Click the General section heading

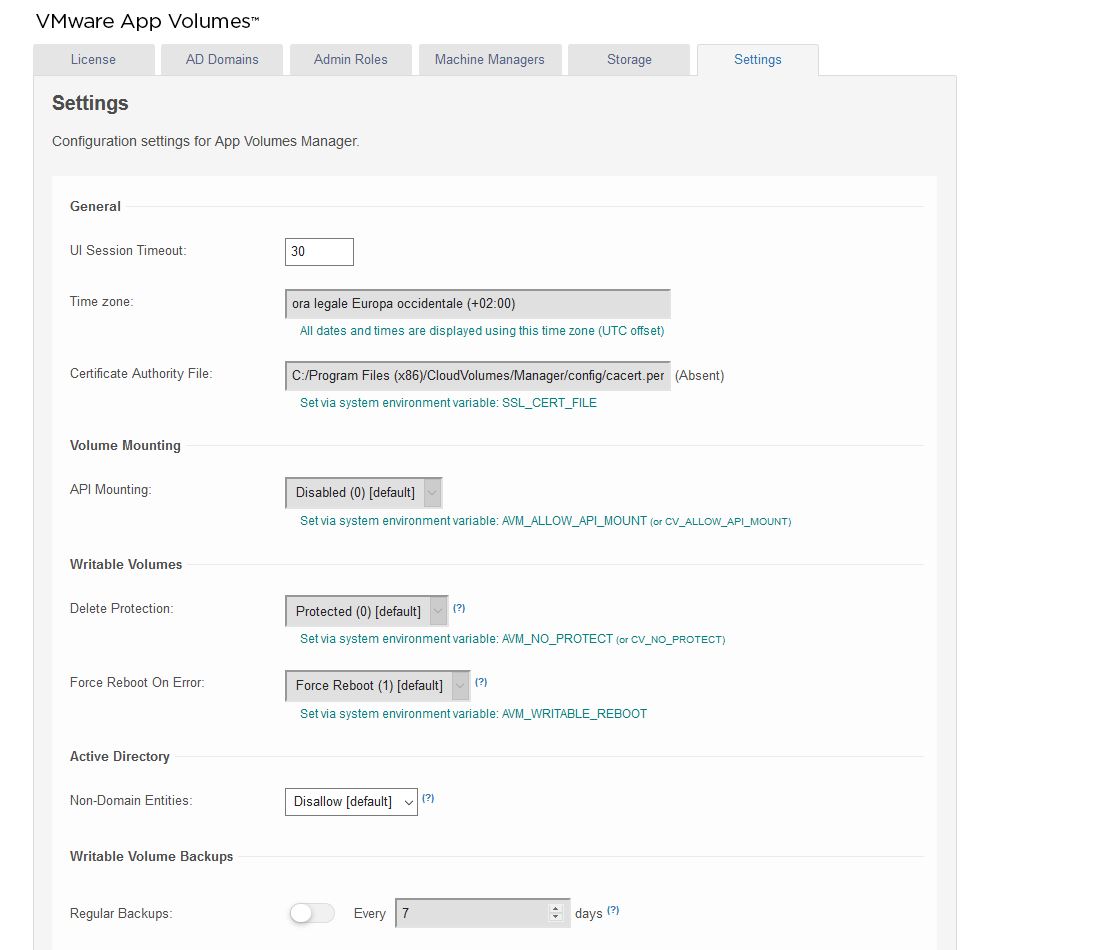pyautogui.click(x=95, y=206)
